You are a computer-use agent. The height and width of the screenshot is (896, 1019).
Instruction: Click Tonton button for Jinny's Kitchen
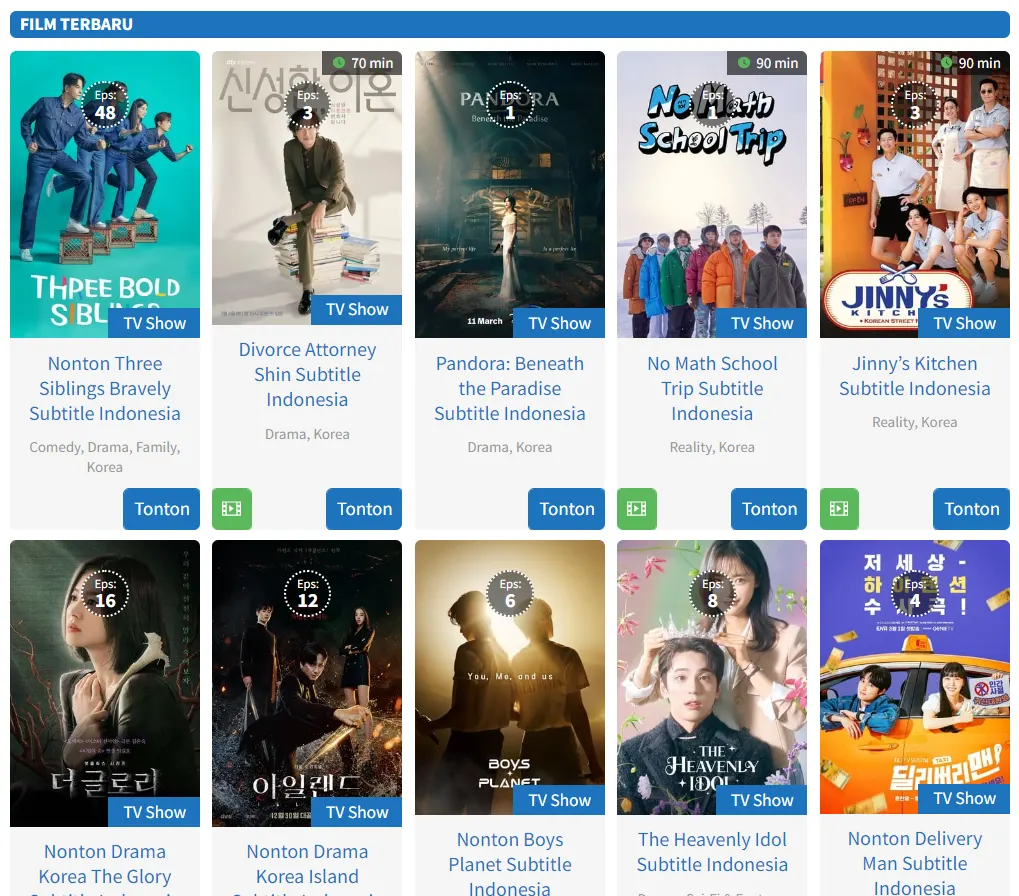coord(972,509)
